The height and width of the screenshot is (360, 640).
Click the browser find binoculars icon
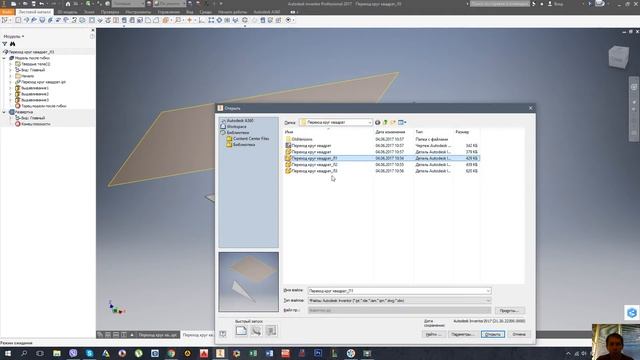pos(13,44)
